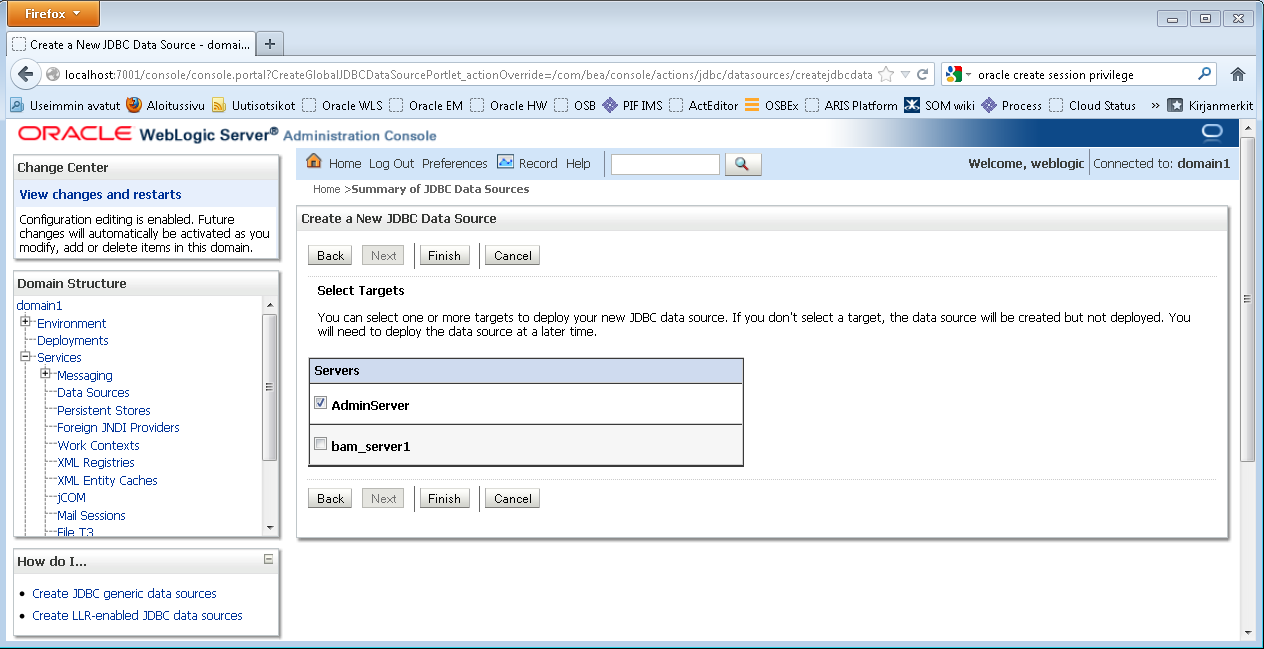1264x649 pixels.
Task: Open Help in console toolbar
Action: point(578,163)
